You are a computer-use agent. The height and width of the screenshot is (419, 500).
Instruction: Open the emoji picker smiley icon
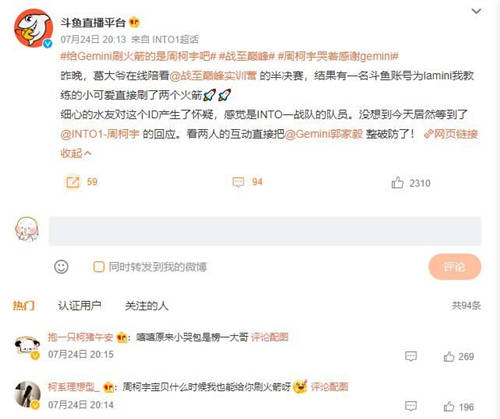[61, 267]
